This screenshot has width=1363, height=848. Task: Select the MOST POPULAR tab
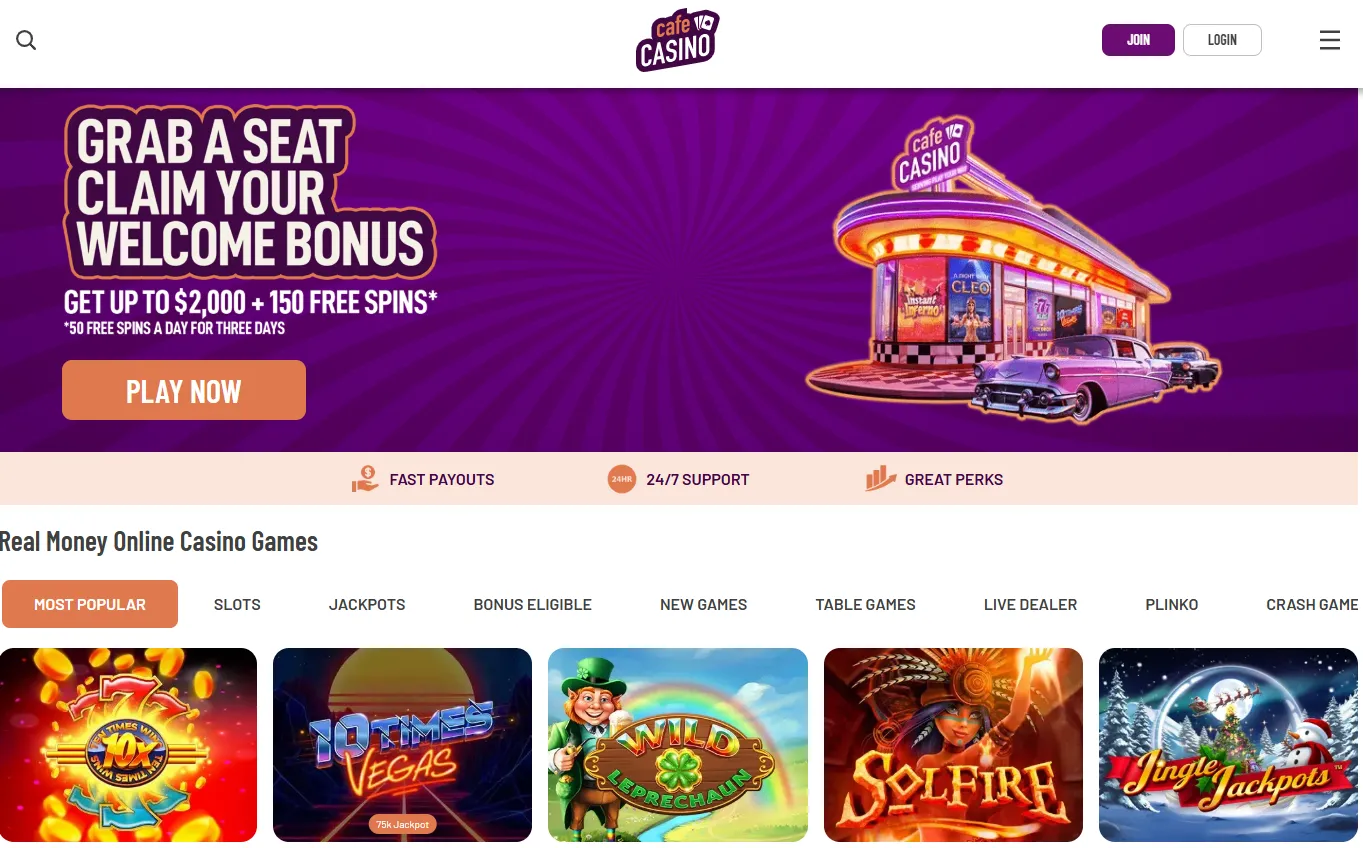click(x=90, y=604)
